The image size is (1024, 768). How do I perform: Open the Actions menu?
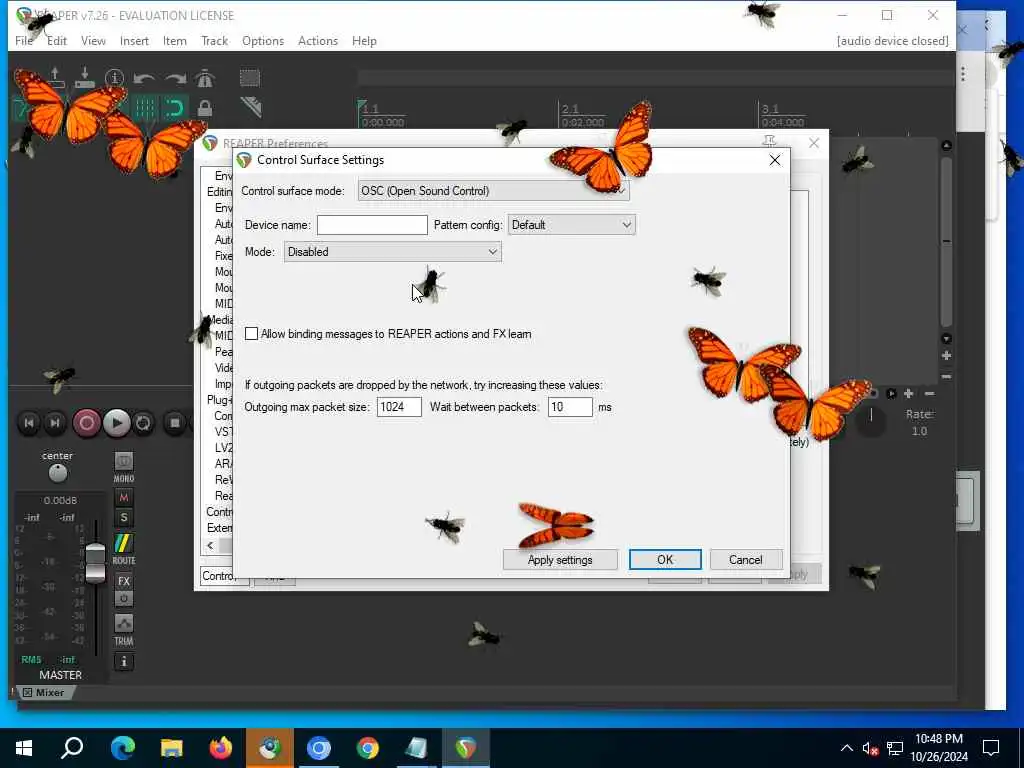tap(318, 40)
